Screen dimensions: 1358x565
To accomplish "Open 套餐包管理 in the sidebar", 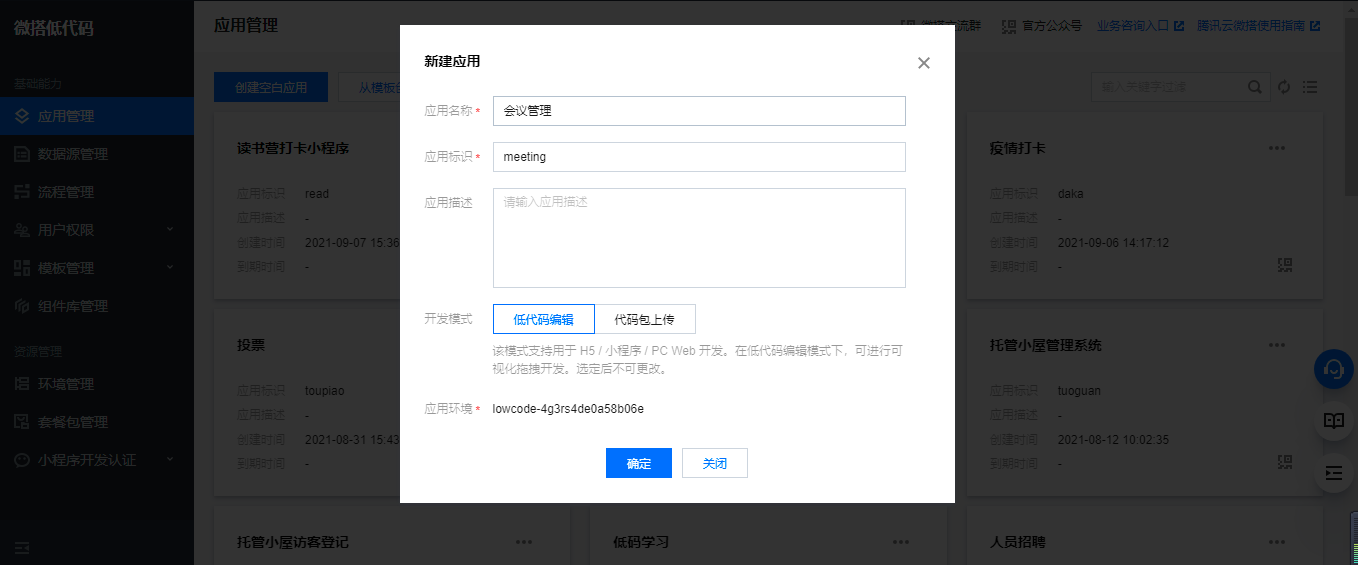I will [97, 422].
